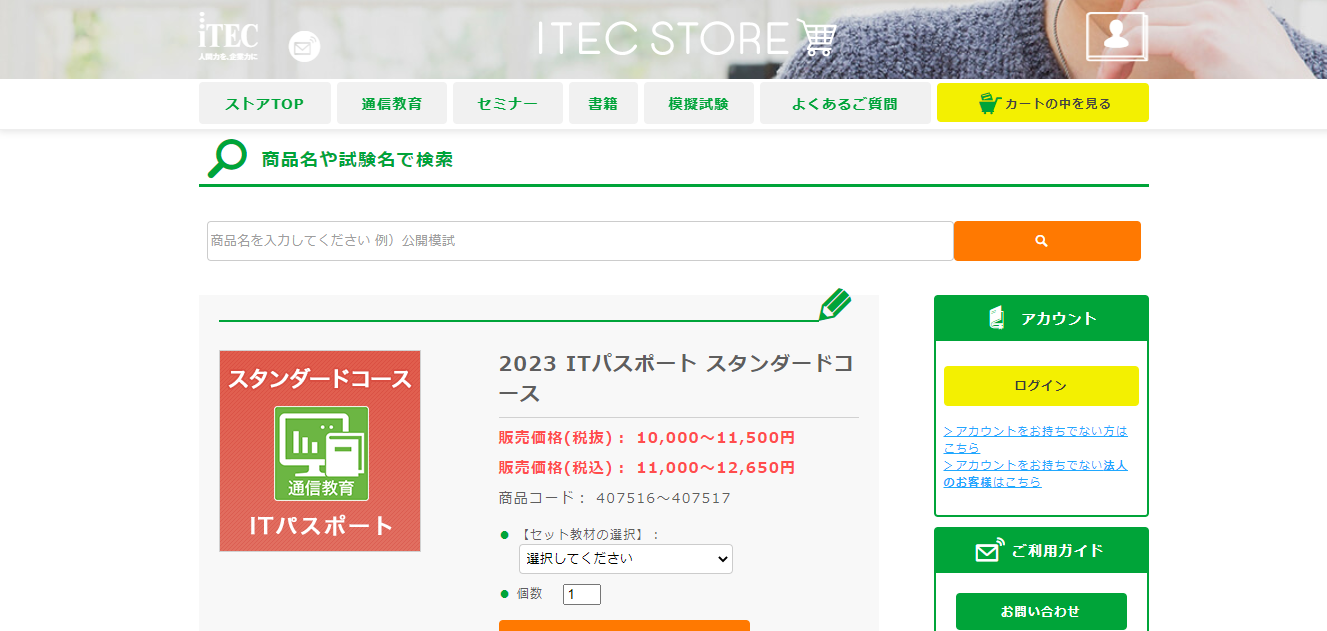Open the 模擬試験 menu item
Screen dimensions: 1327x631
(x=699, y=104)
